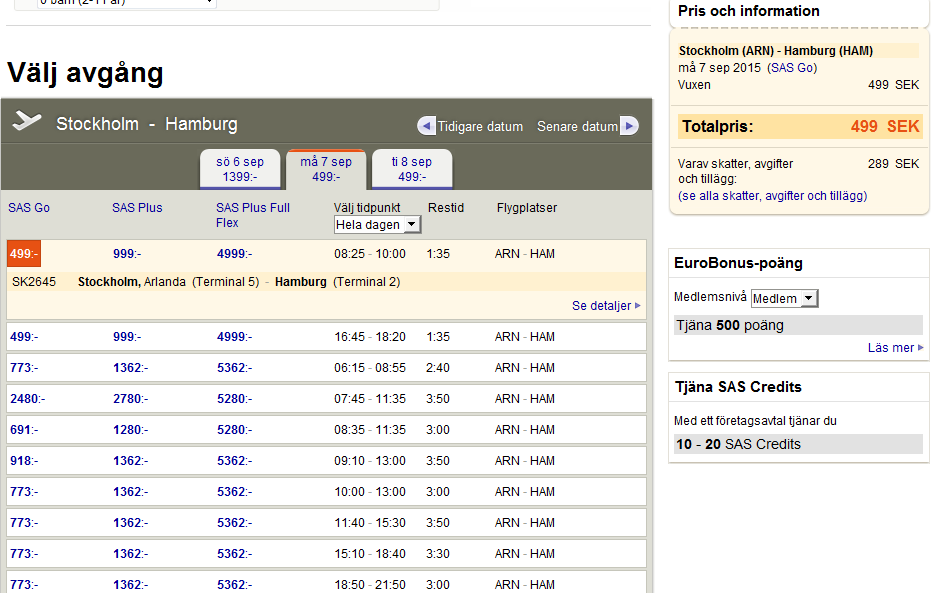Select the må 7 sep date tab
Screen dimensions: 935x593
click(x=326, y=169)
